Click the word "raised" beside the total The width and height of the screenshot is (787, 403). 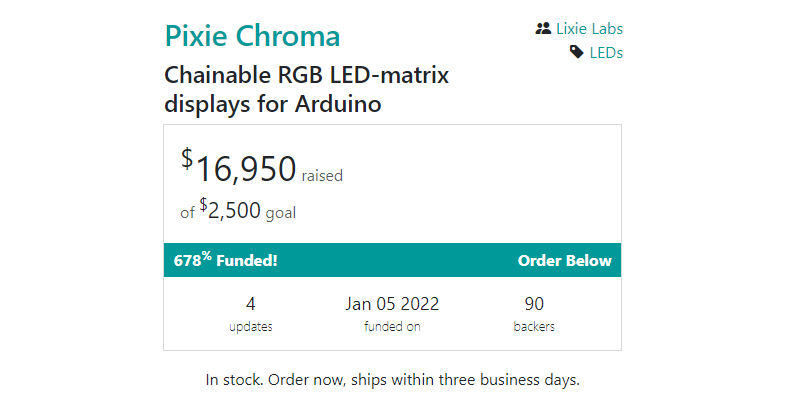tap(322, 176)
